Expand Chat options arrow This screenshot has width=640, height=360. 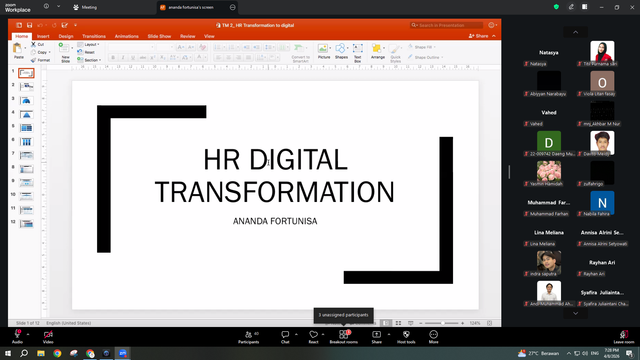click(x=296, y=334)
